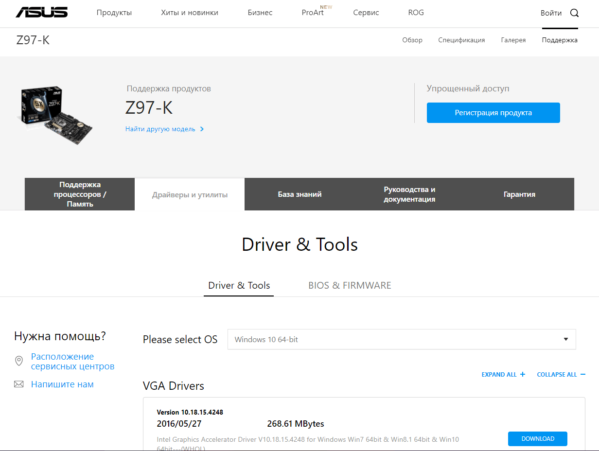Open the ProArt menu item
This screenshot has width=599, height=451.
coord(312,13)
